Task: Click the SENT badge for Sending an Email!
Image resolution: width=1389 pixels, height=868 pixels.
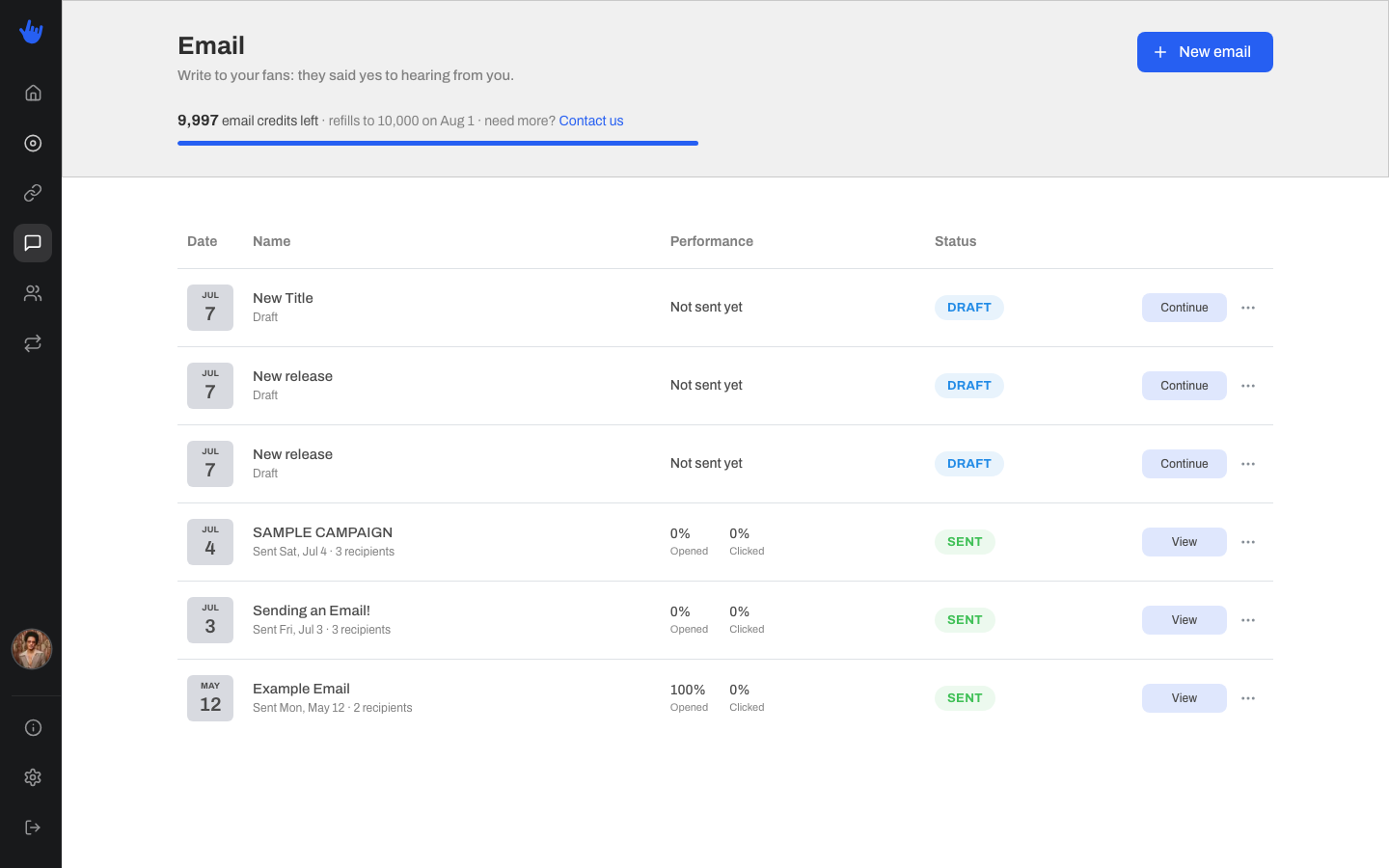Action: [965, 620]
